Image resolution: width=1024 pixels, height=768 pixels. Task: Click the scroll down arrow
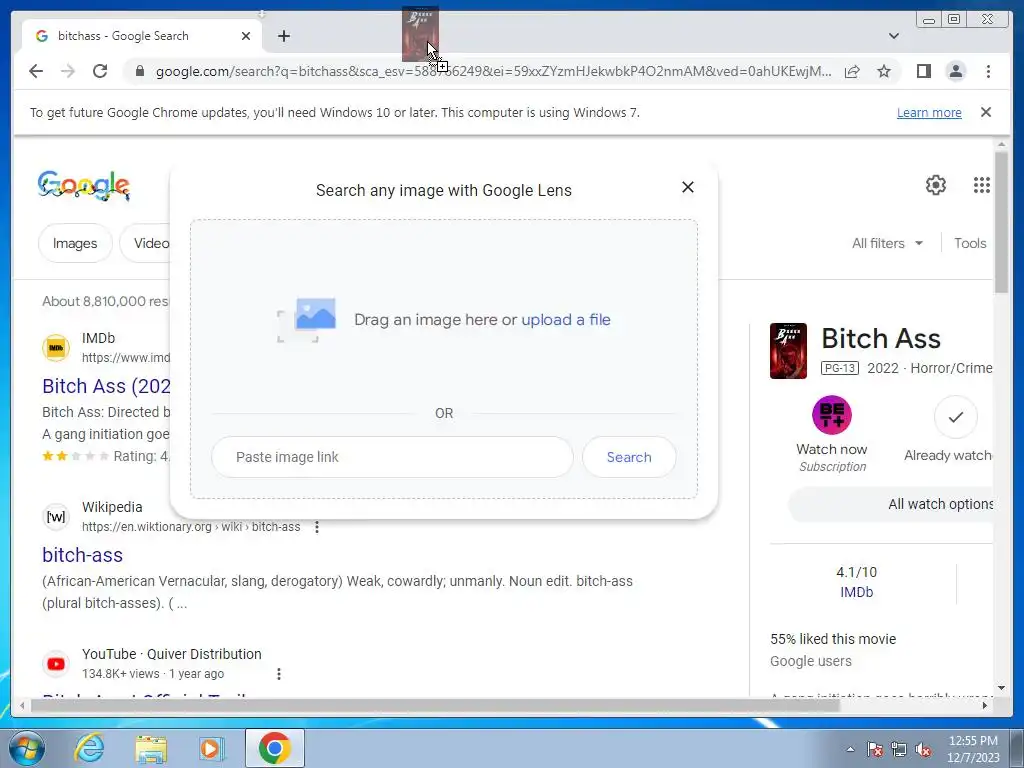coord(1002,688)
